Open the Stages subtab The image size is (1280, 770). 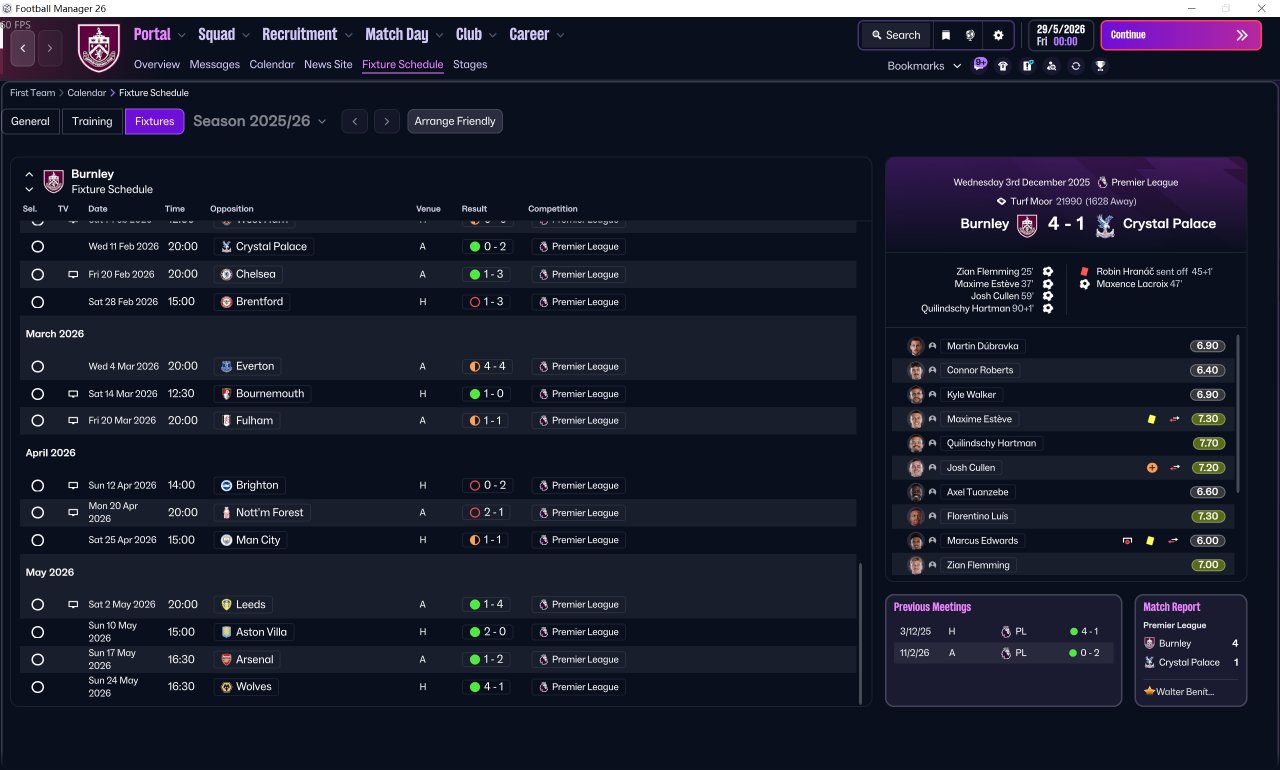point(470,64)
